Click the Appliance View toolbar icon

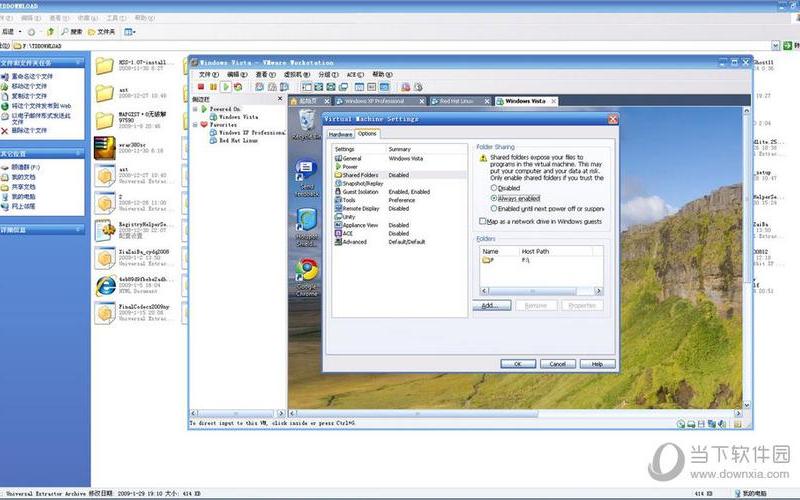point(371,87)
